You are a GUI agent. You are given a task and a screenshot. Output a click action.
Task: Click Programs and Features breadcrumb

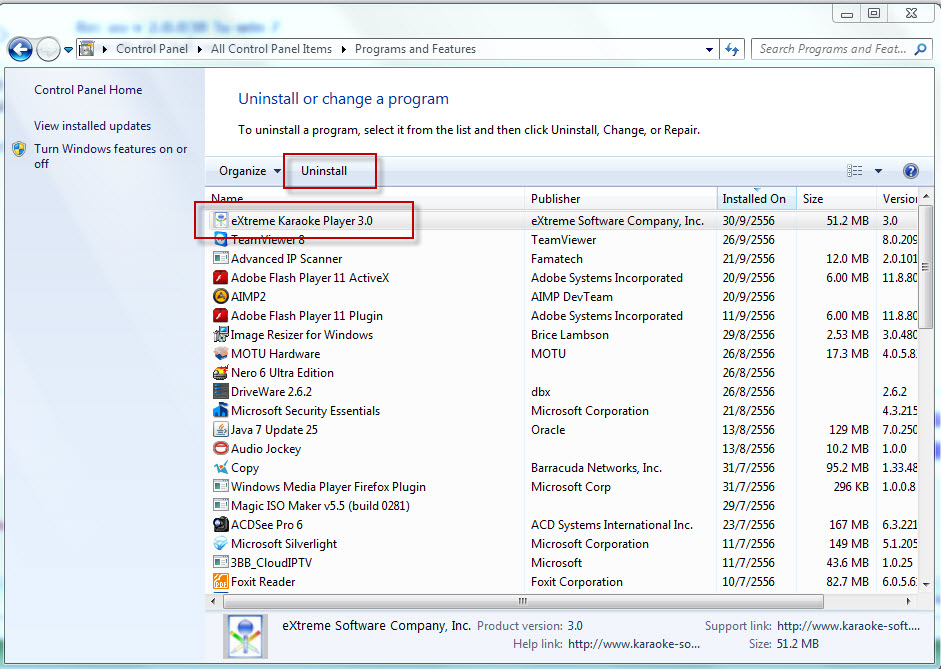coord(415,49)
